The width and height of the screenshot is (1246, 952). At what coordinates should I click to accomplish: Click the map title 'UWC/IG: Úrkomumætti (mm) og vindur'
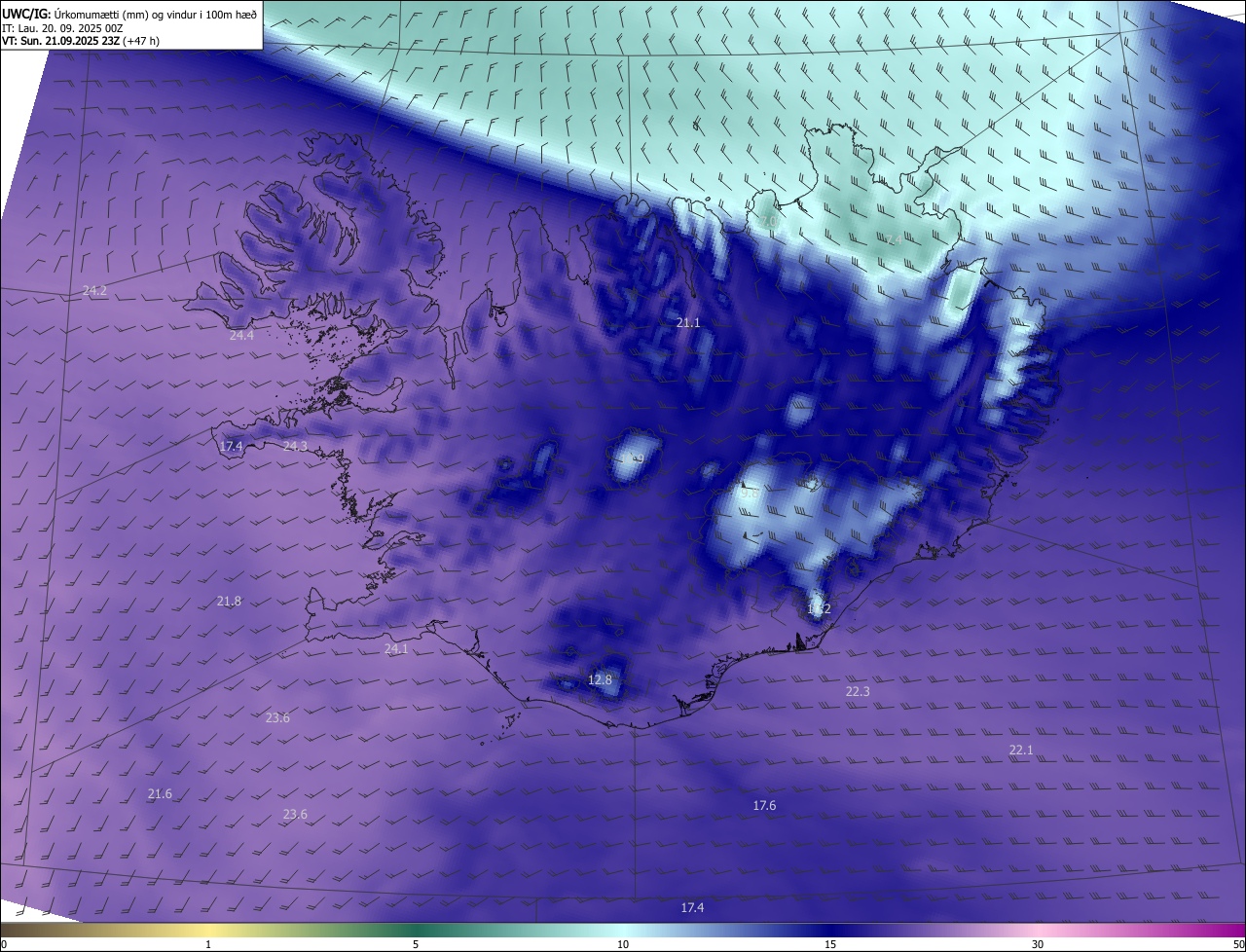click(x=129, y=14)
